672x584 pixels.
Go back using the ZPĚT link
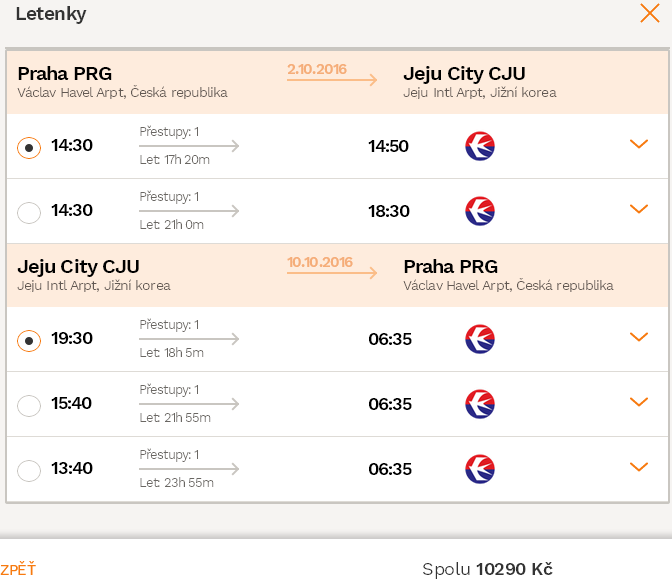(x=18, y=569)
